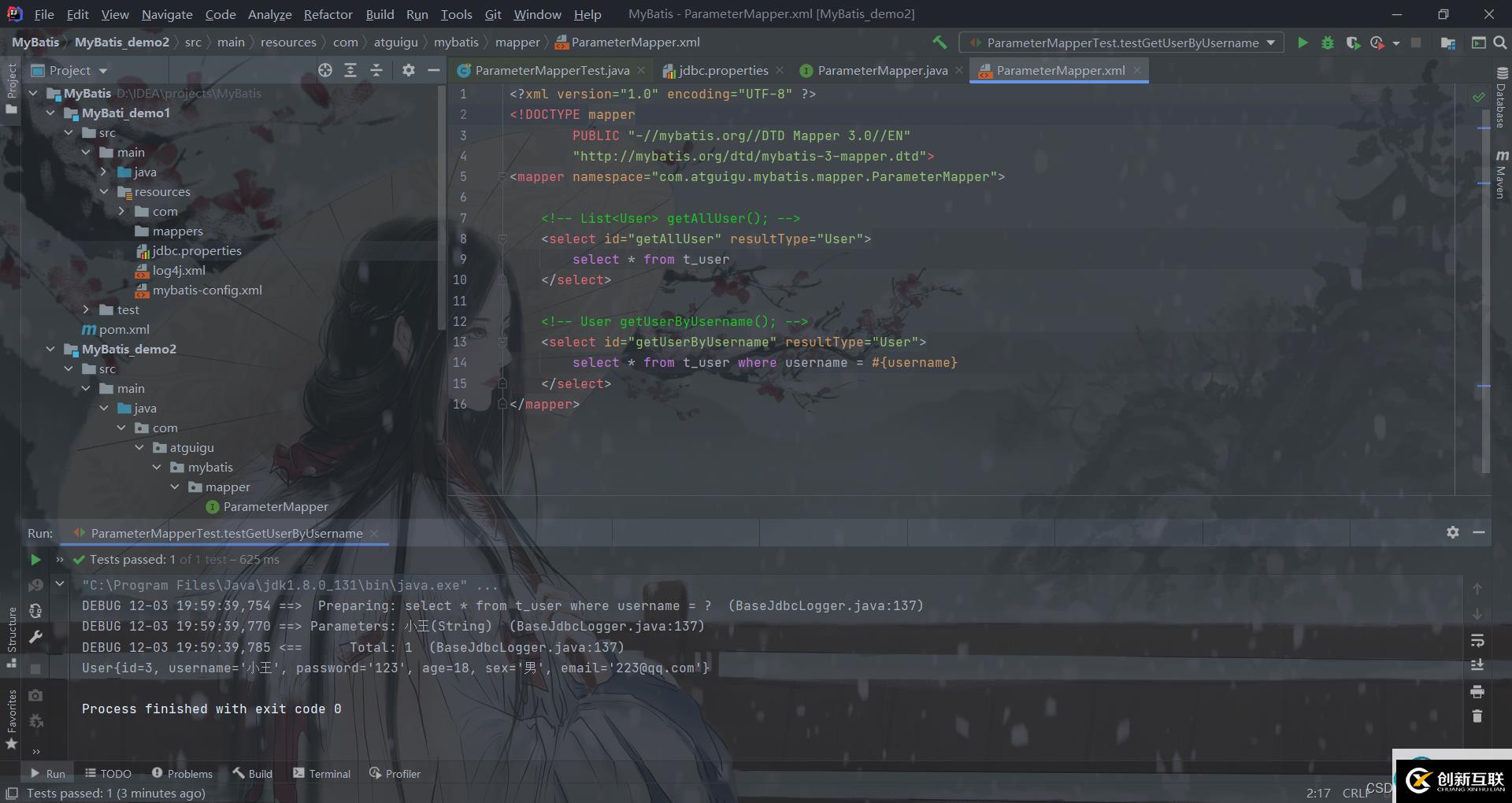Screen dimensions: 1512x803
Task: Hide the Run tool window
Action: tap(1479, 532)
